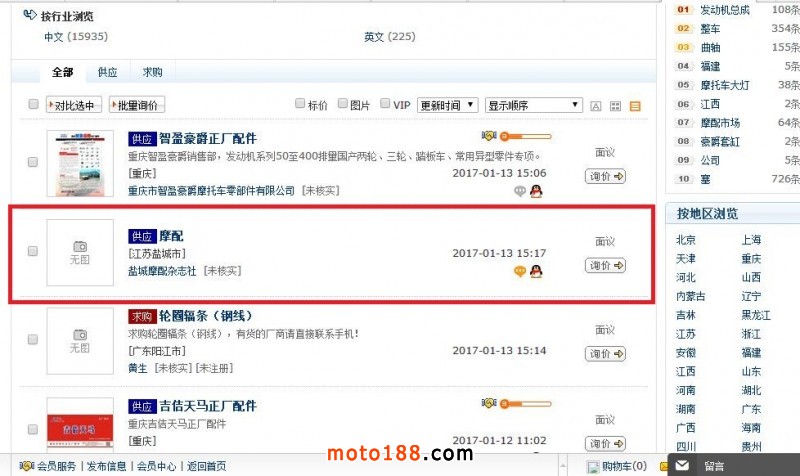
Task: Switch to the 求购 tab
Action: (153, 72)
